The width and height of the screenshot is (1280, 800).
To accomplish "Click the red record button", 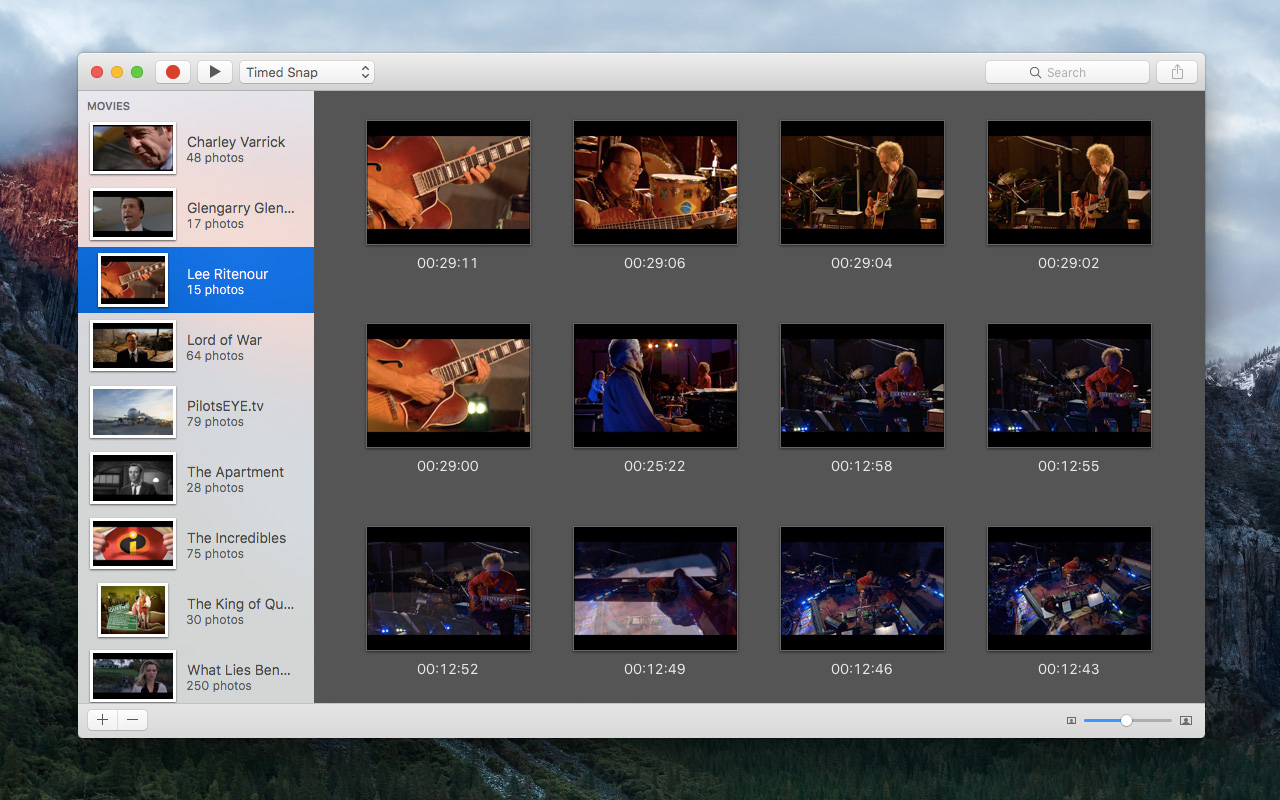I will (x=173, y=72).
